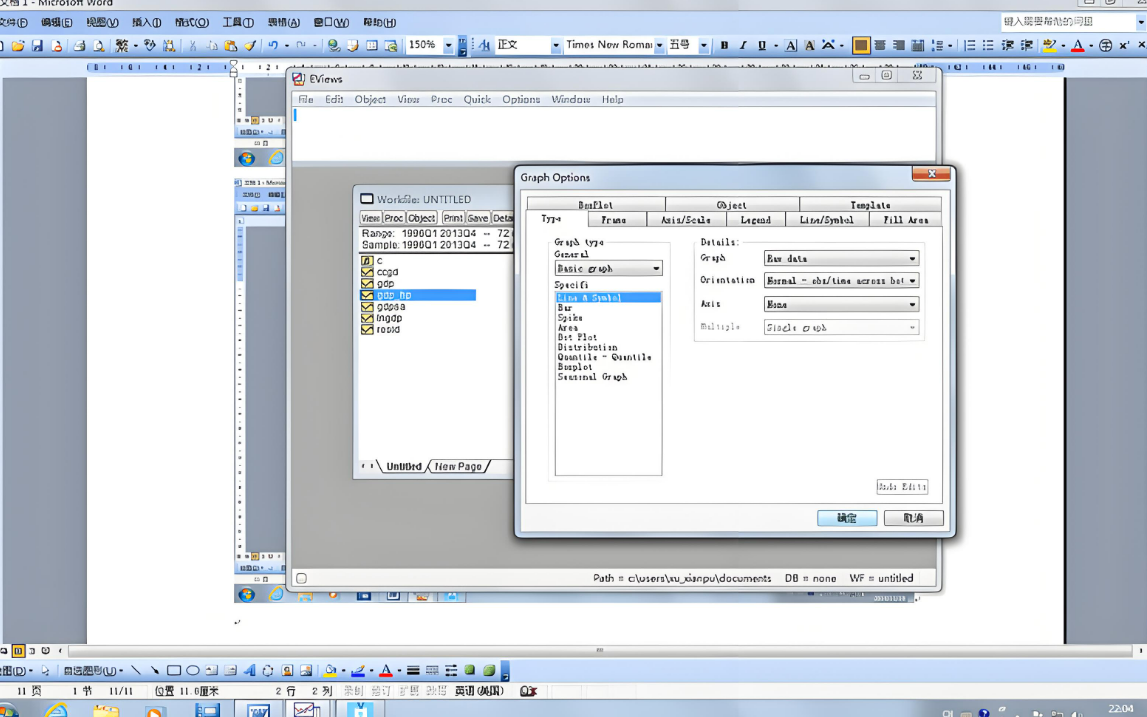Viewport: 1147px width, 717px height.
Task: Open the zoom 150% dropdown
Action: point(448,45)
